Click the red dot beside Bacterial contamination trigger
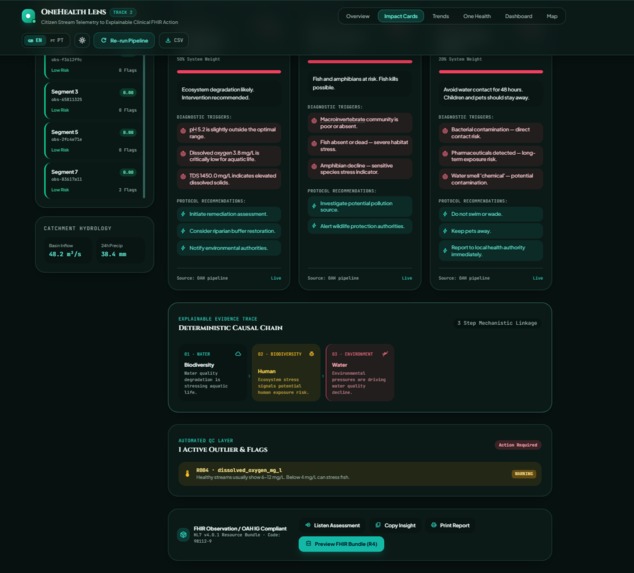634x573 pixels. coord(445,131)
